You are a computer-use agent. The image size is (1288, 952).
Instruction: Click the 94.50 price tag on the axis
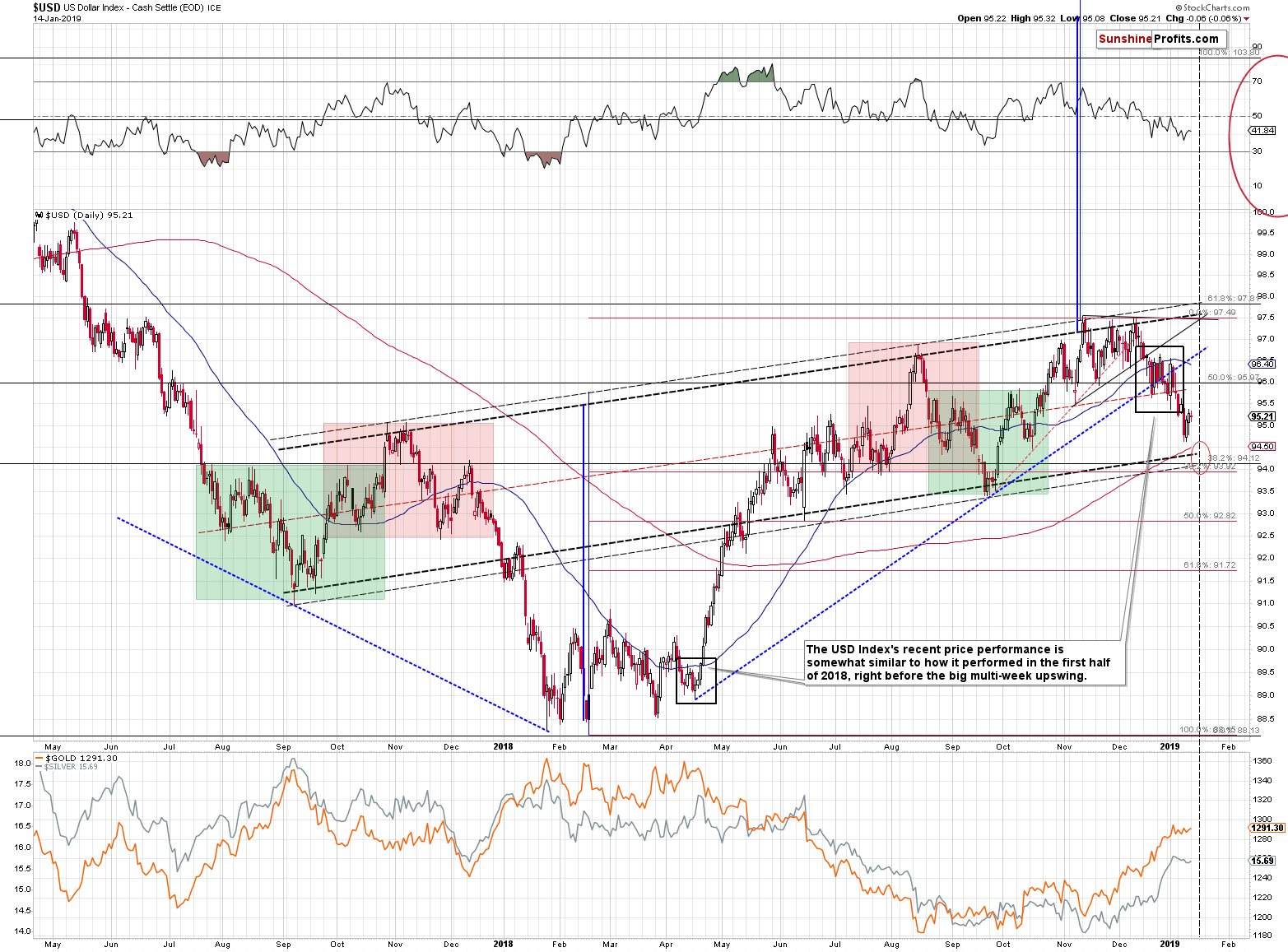pos(1262,446)
